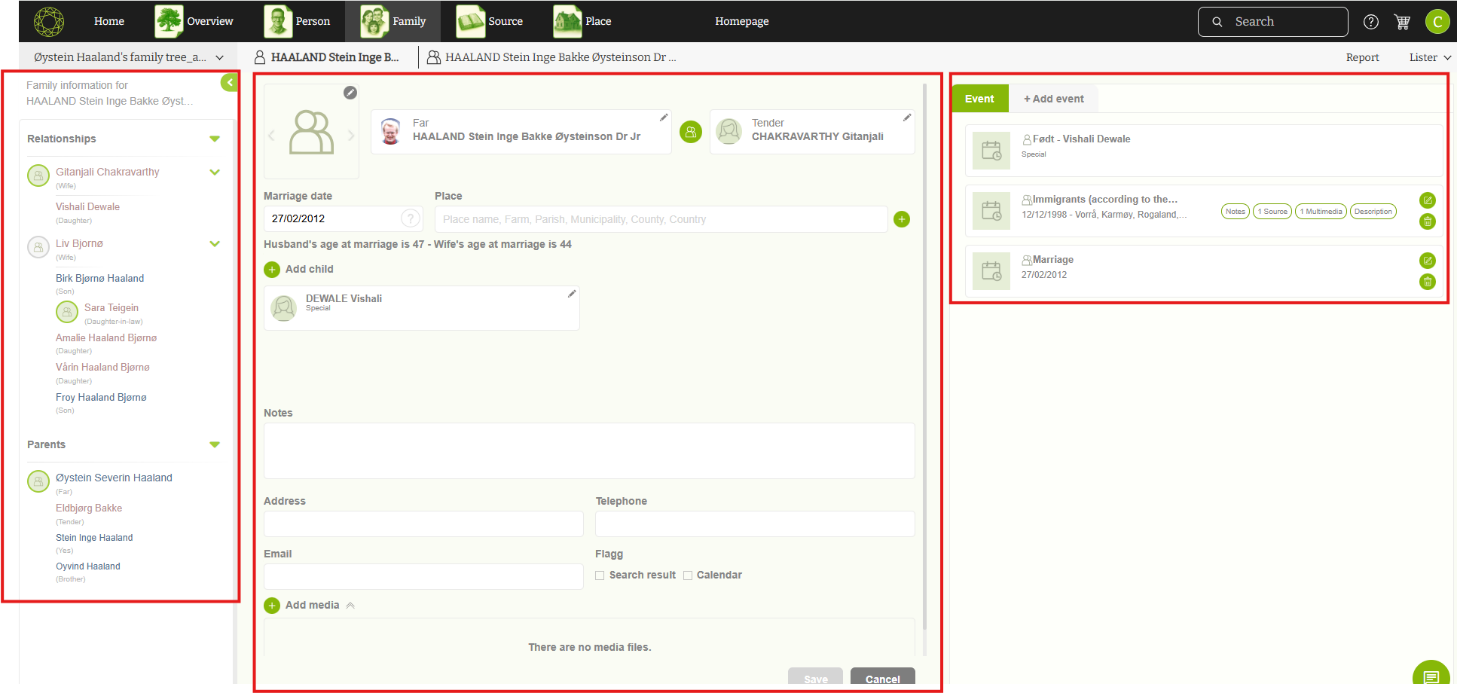Click the green plus next to Place
This screenshot has width=1457, height=693.
click(x=901, y=219)
